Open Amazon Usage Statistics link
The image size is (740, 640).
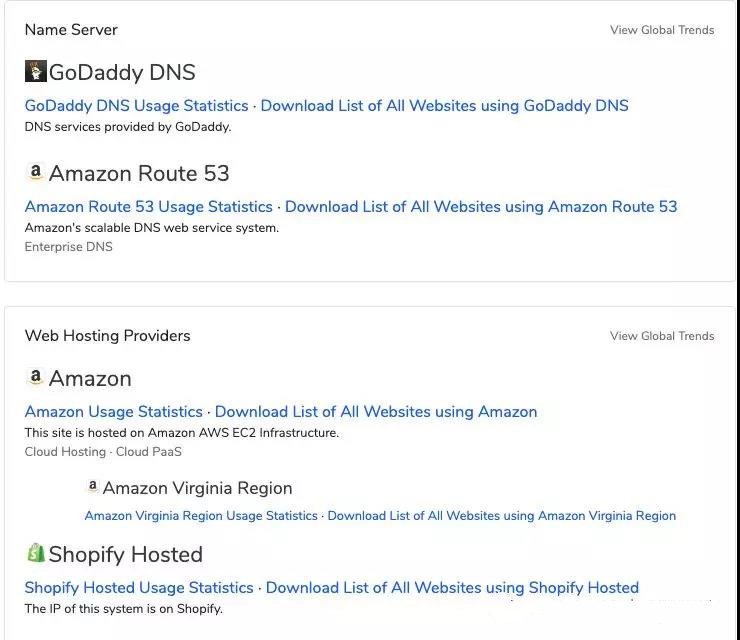click(114, 412)
